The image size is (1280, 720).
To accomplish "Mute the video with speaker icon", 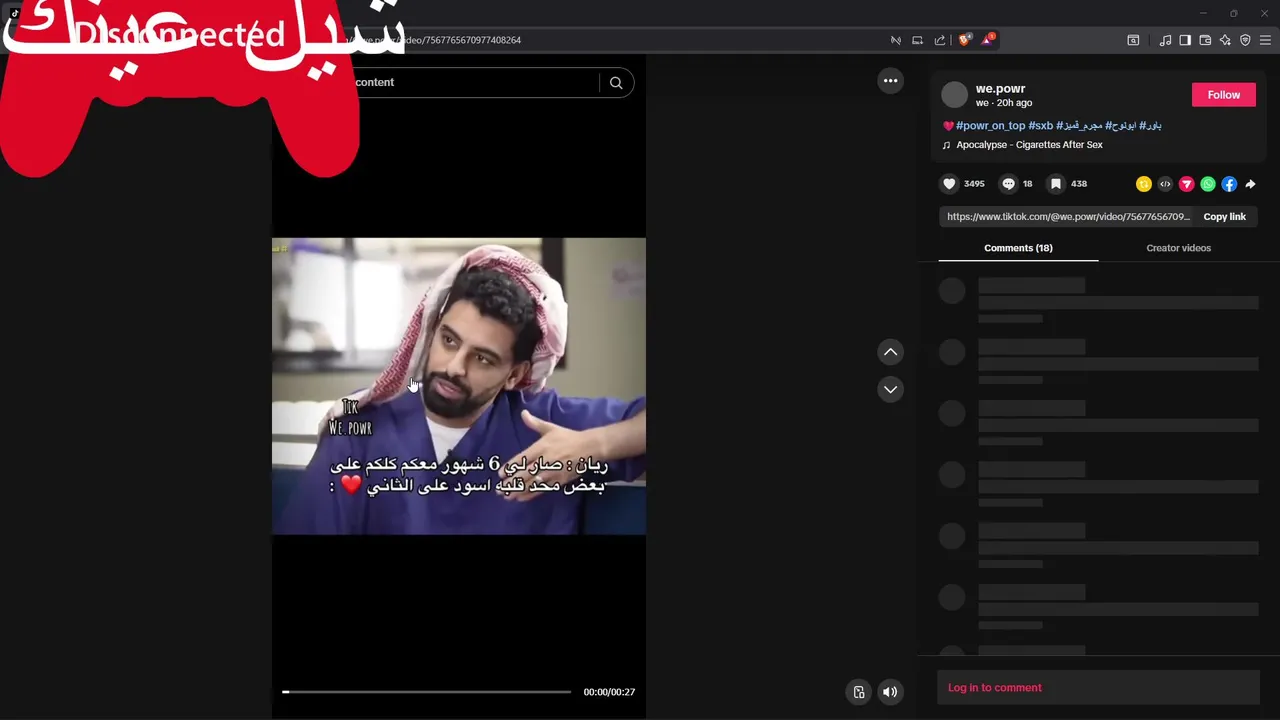I will pyautogui.click(x=890, y=692).
